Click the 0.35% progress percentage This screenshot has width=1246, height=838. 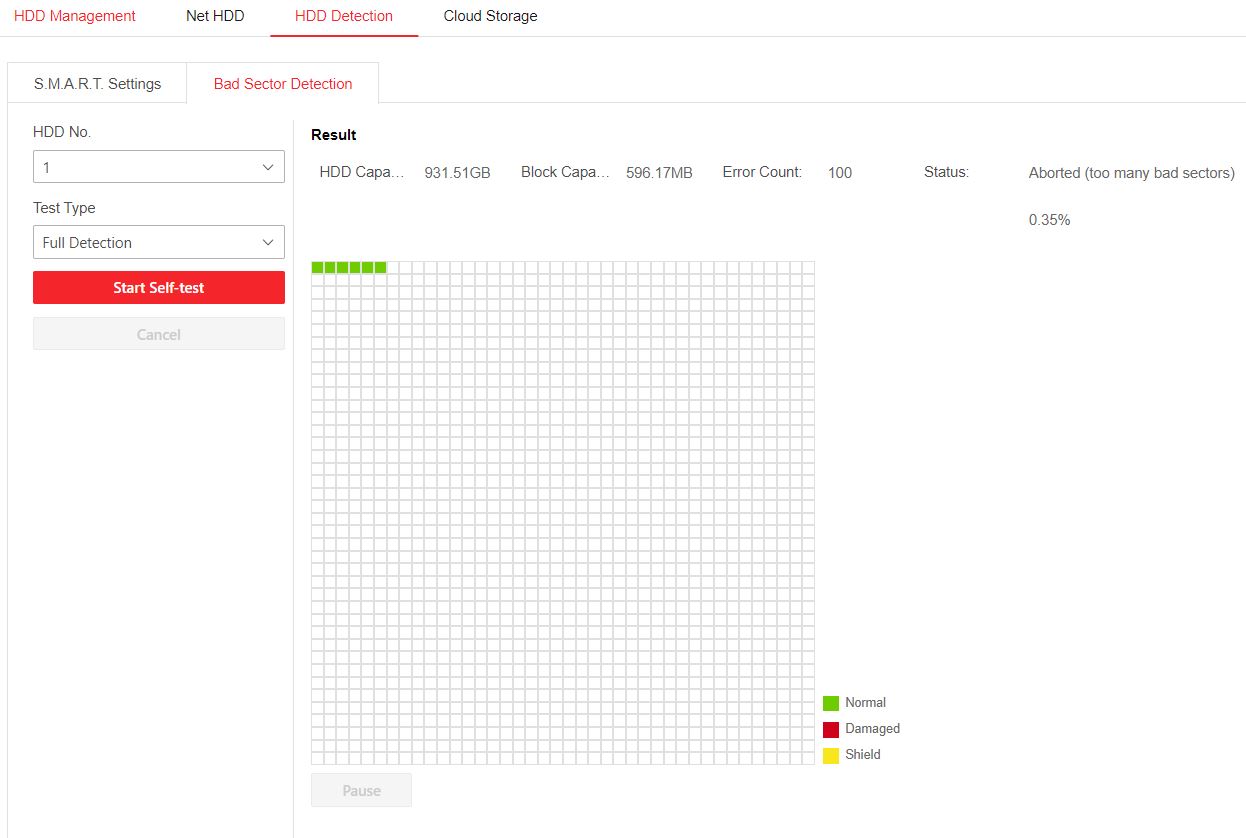tap(1049, 220)
